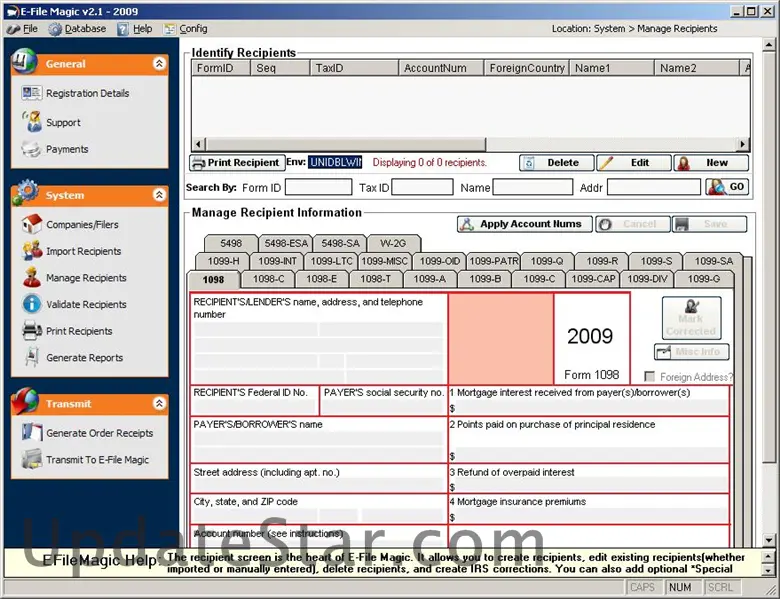Click the Env field showing UNIDBLWIN
The height and width of the screenshot is (599, 780).
tap(335, 162)
